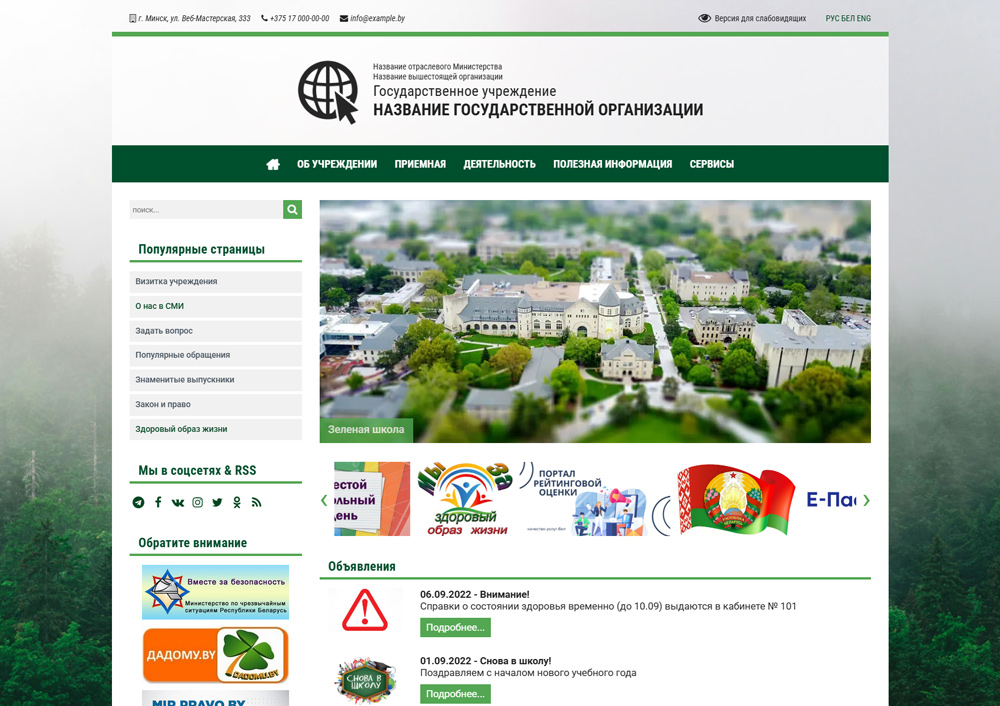1000x706 pixels.
Task: Open the "Сервисы" menu item
Action: [x=711, y=164]
